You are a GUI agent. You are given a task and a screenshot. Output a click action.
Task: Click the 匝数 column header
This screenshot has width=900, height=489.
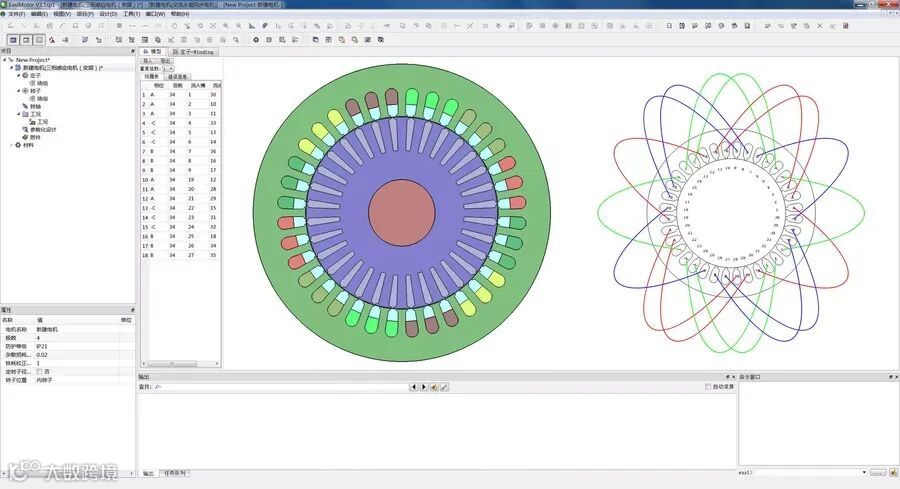(177, 86)
